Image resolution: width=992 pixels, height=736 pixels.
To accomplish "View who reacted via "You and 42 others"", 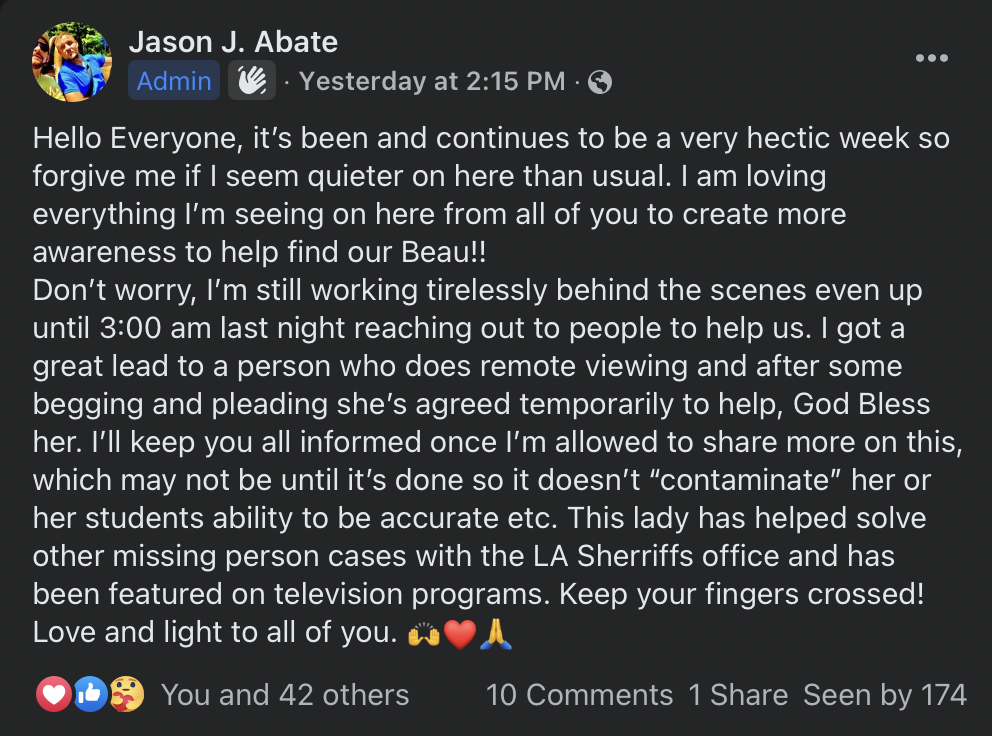I will (x=285, y=694).
